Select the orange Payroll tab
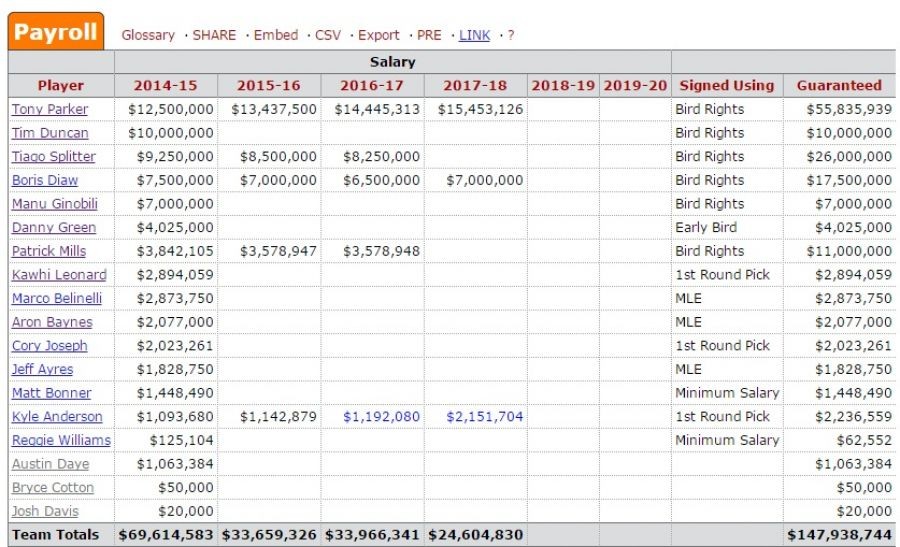 [56, 32]
